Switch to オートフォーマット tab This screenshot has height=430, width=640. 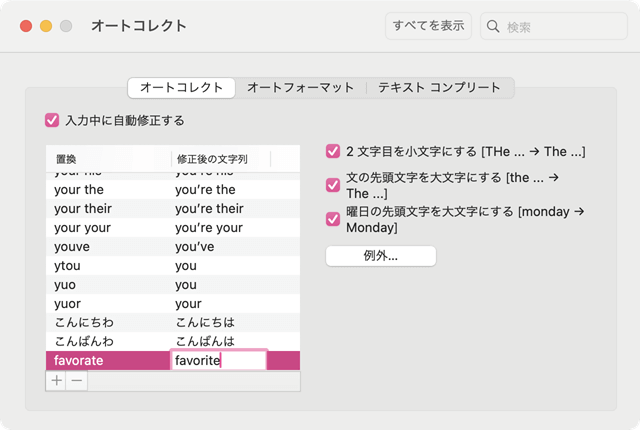coord(300,88)
